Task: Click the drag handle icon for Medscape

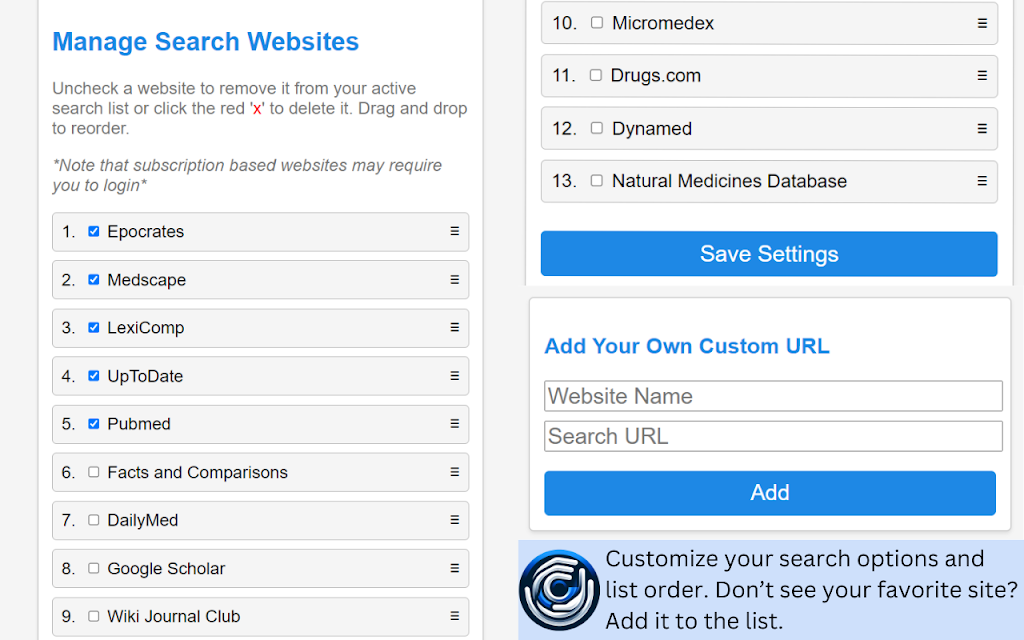Action: [x=455, y=280]
